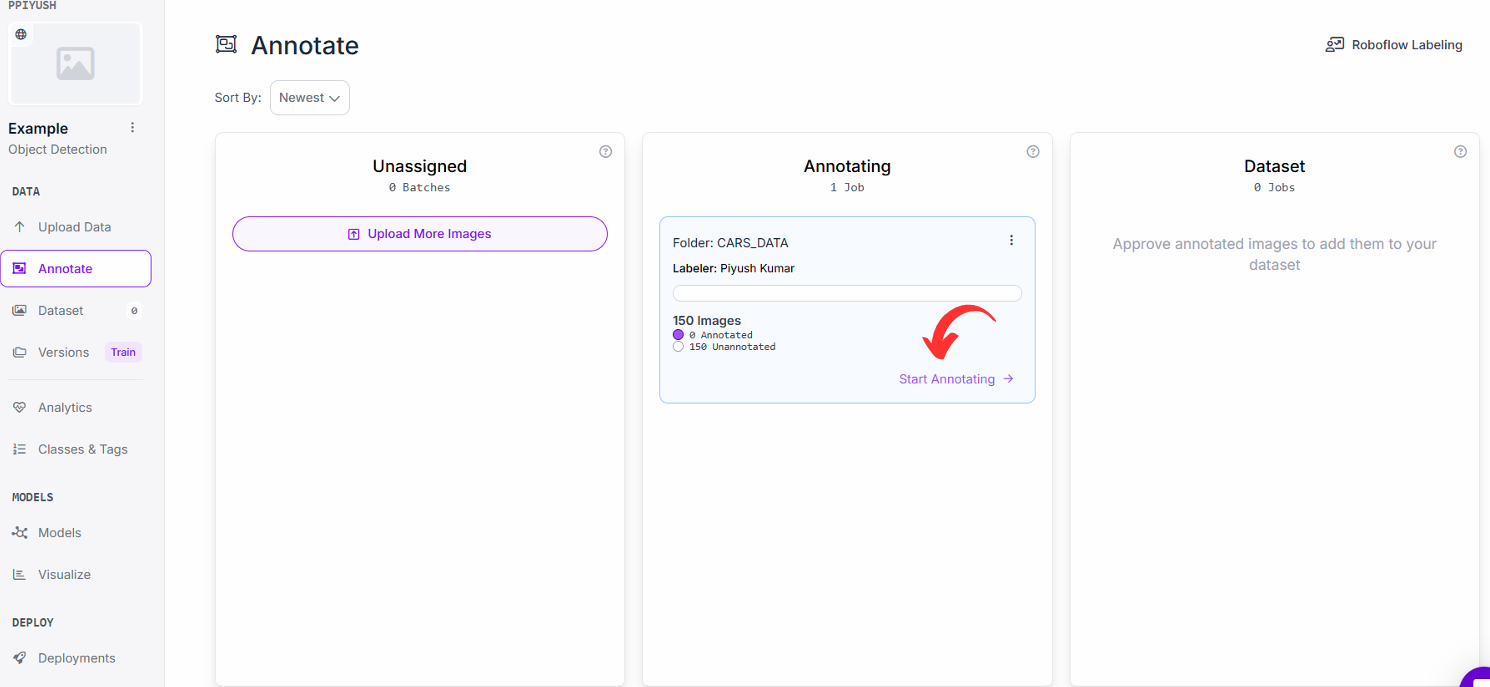Click the Upload Data arrow icon

click(19, 227)
